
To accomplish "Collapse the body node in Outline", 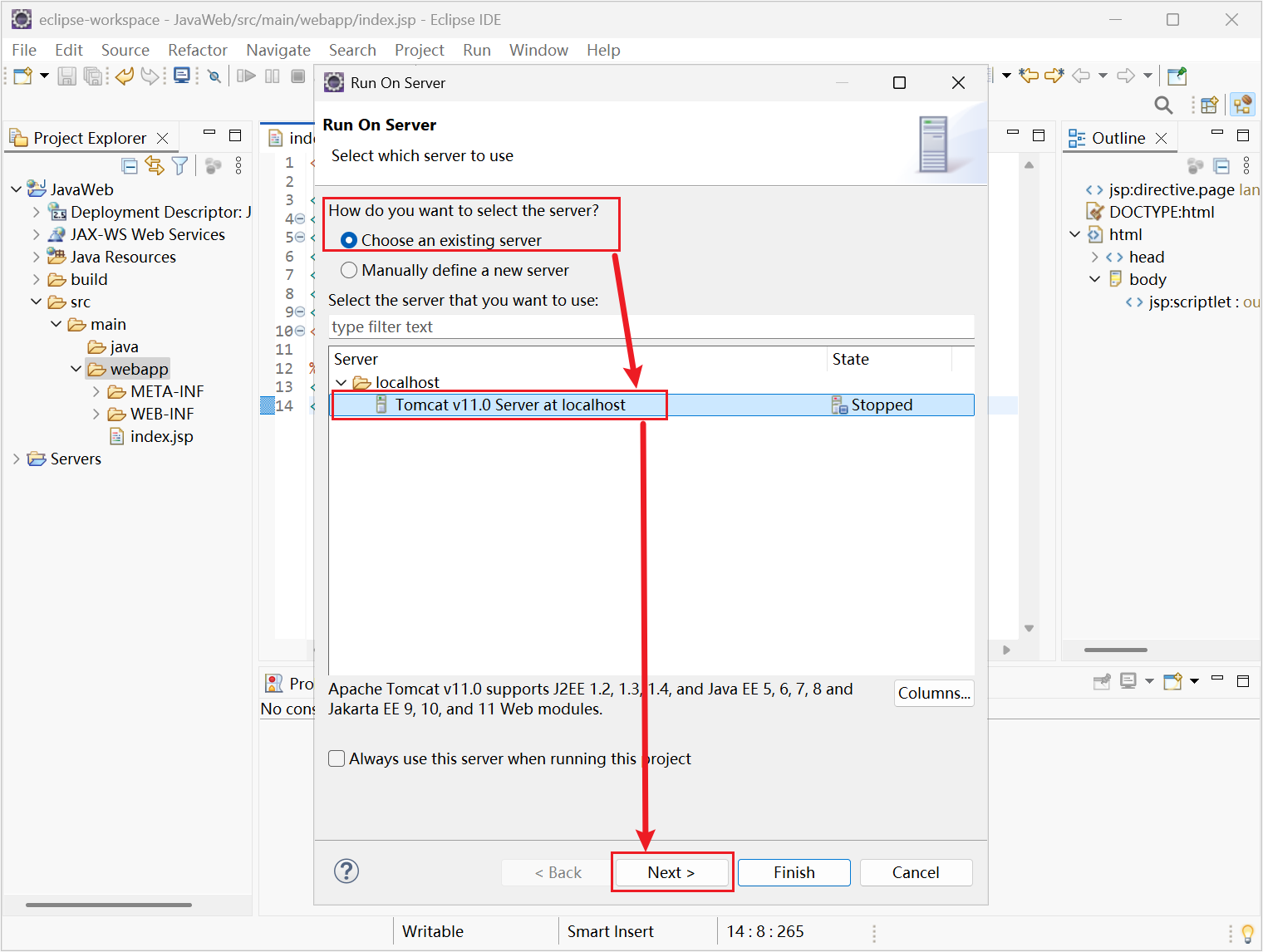I will (1094, 279).
